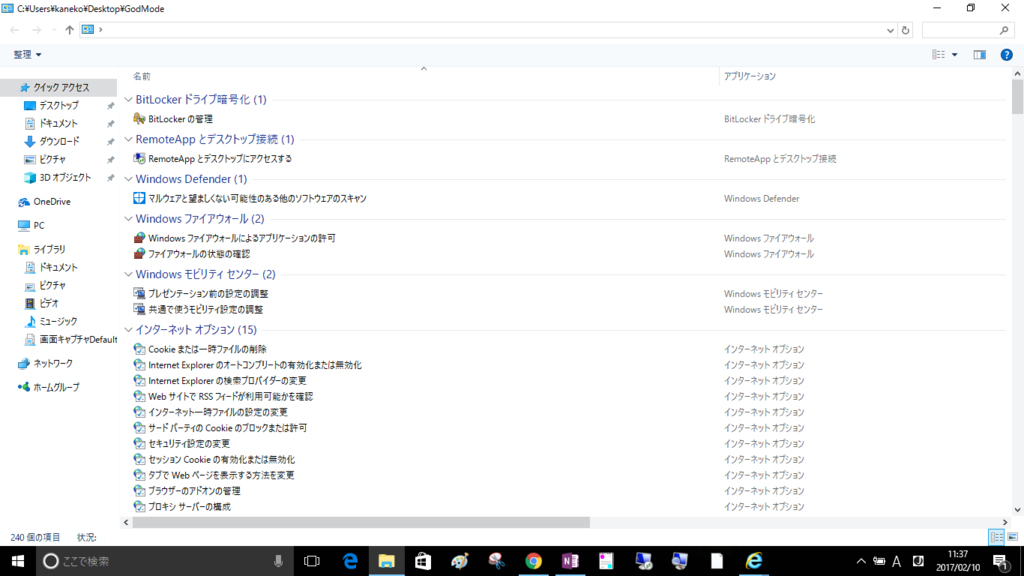Open ブラウザーのアドオンの管理

194,491
